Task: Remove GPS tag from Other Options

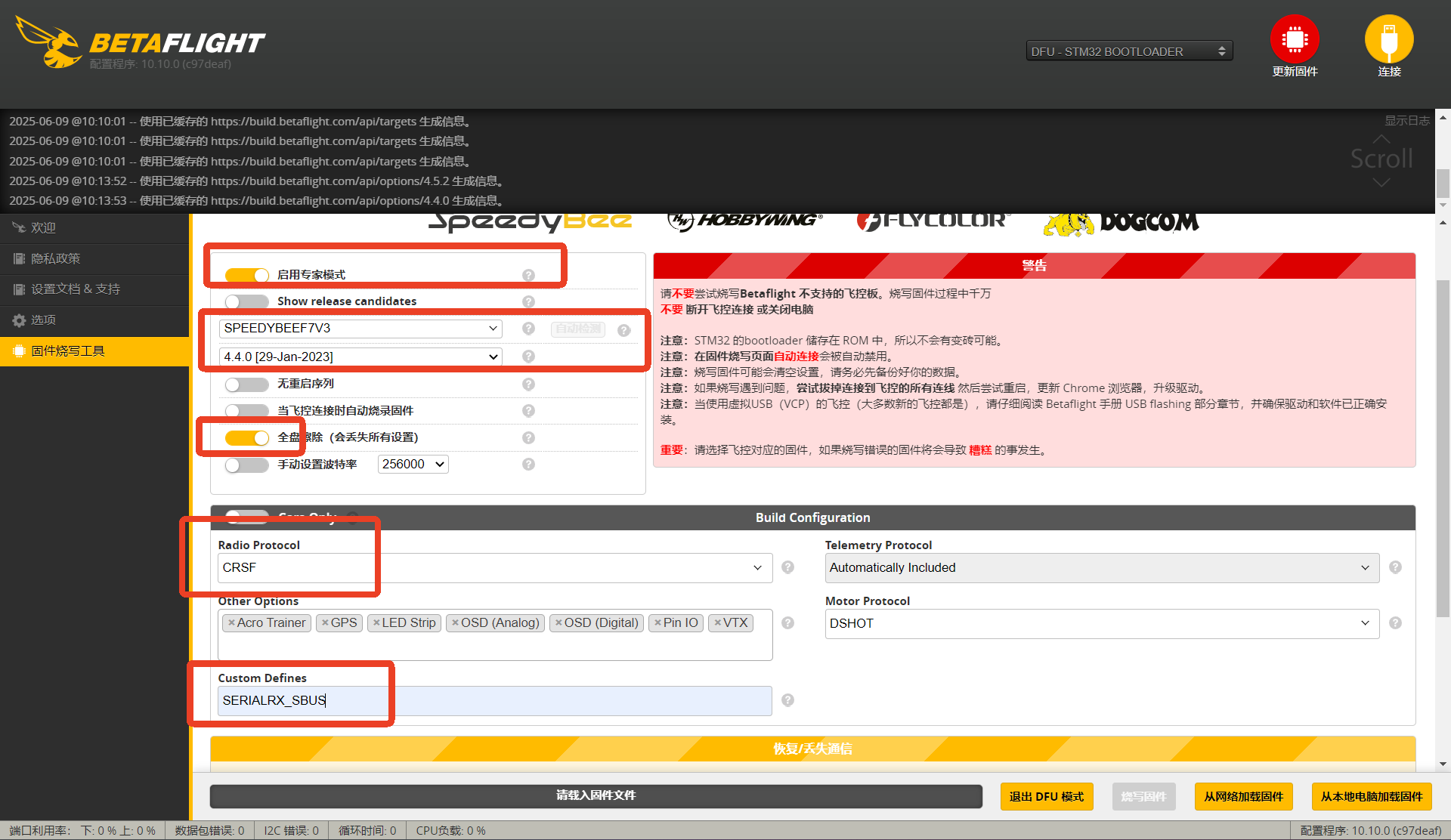Action: tap(325, 623)
